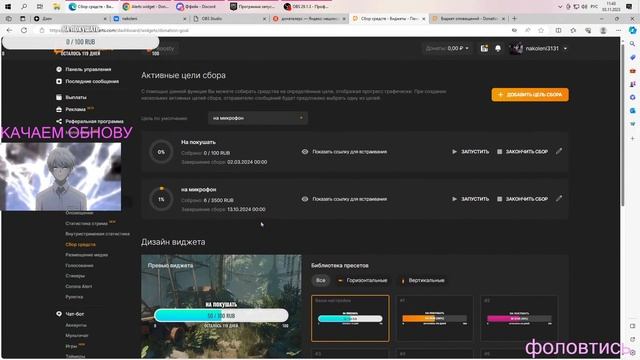
Task: Open the Discord window from the taskbar
Action: [x=197, y=7]
